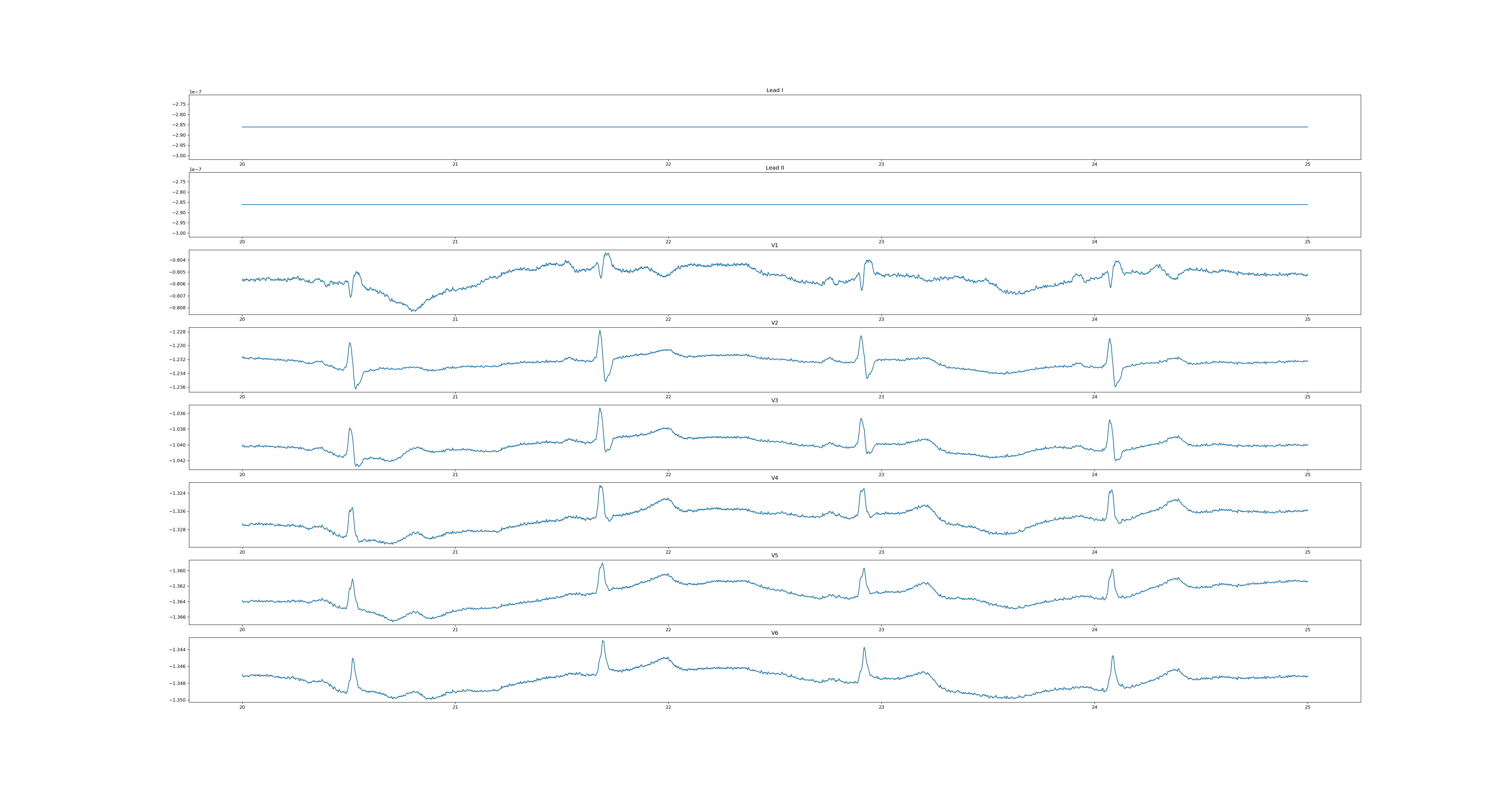Click the −0.808 y-tick on V1 axis
1512x789 pixels.
pos(178,308)
